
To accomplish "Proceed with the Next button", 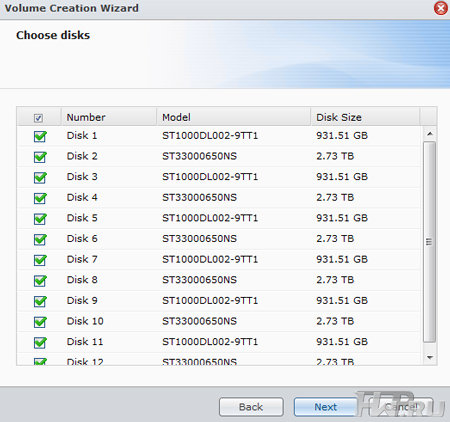I will 326,407.
